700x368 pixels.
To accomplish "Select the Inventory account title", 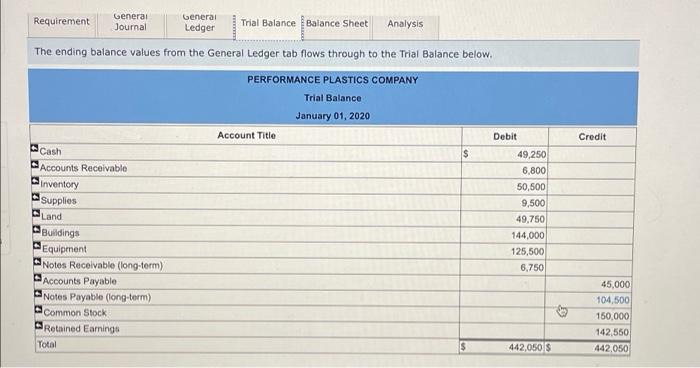I will click(x=59, y=184).
